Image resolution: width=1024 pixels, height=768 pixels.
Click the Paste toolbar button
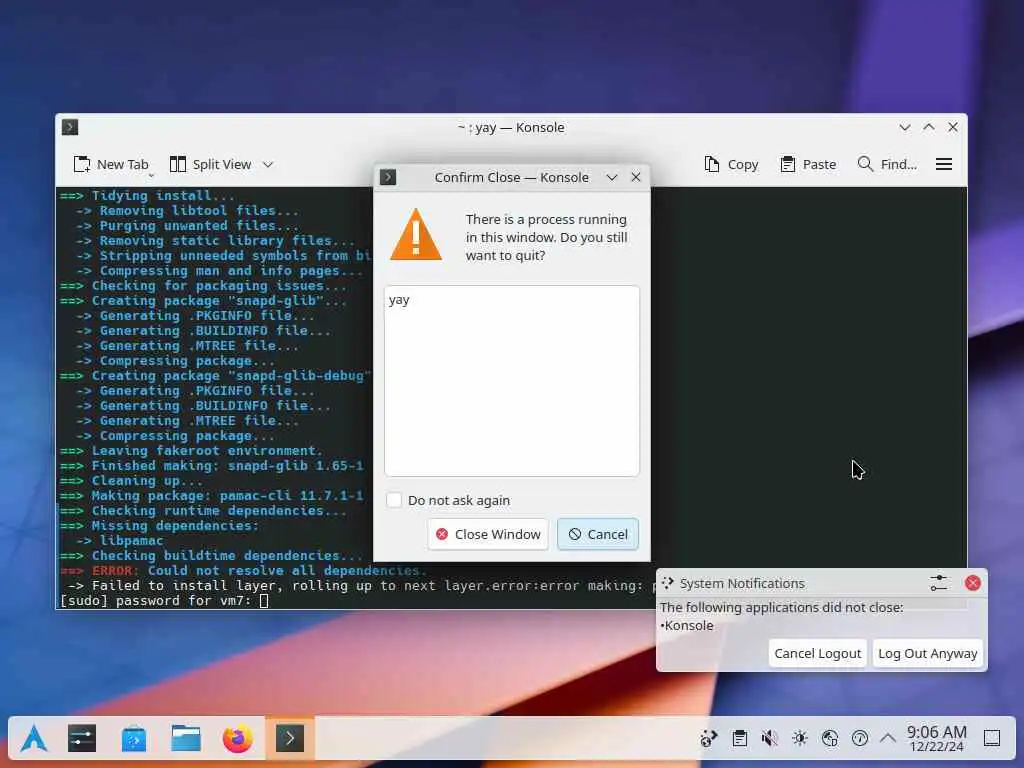(808, 165)
